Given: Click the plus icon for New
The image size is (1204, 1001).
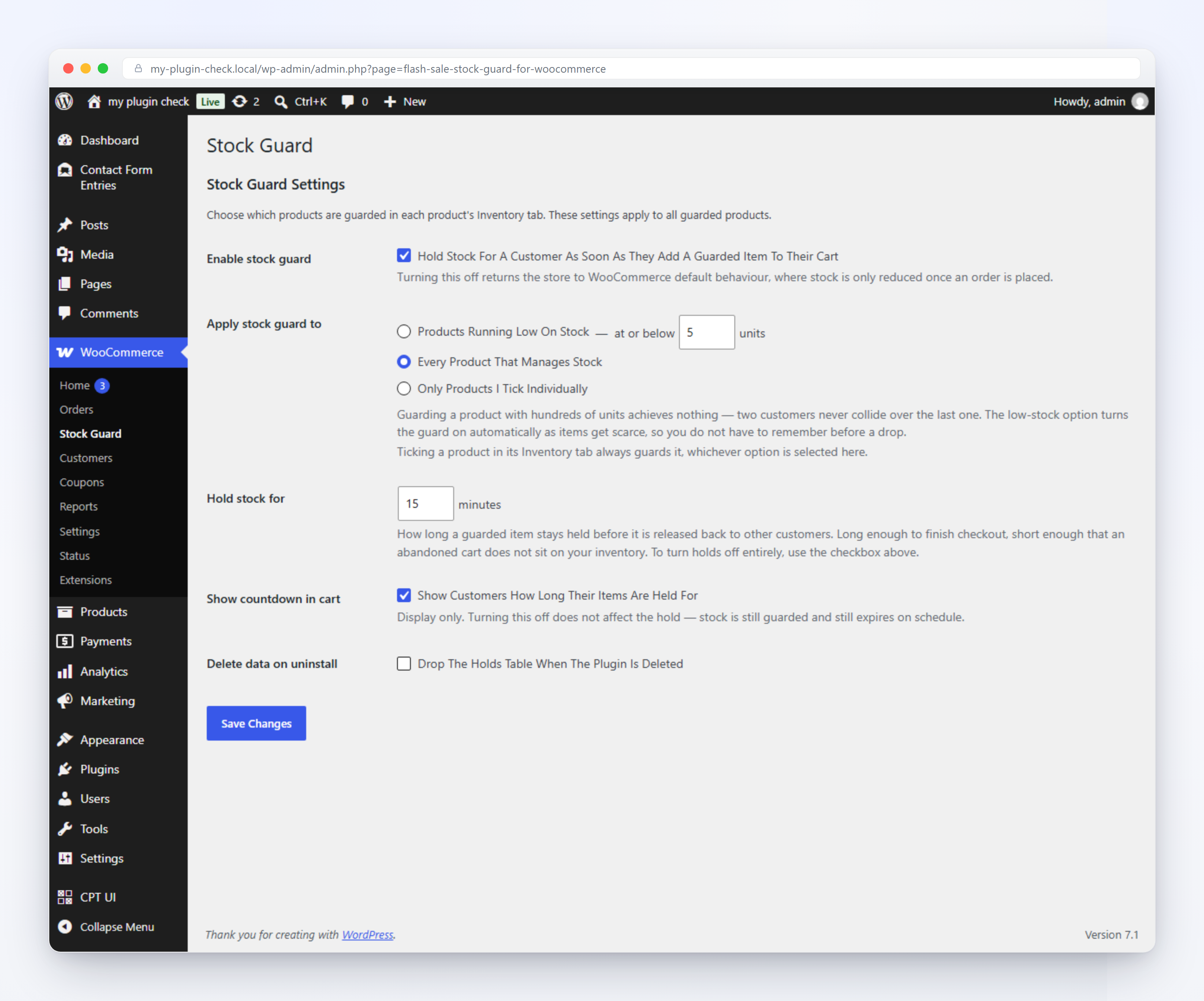Looking at the screenshot, I should (x=390, y=102).
